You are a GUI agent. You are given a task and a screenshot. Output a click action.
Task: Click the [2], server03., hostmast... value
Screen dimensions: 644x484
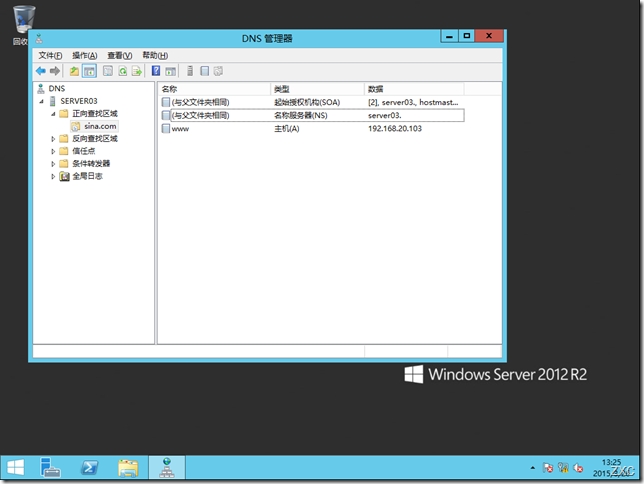coord(413,102)
